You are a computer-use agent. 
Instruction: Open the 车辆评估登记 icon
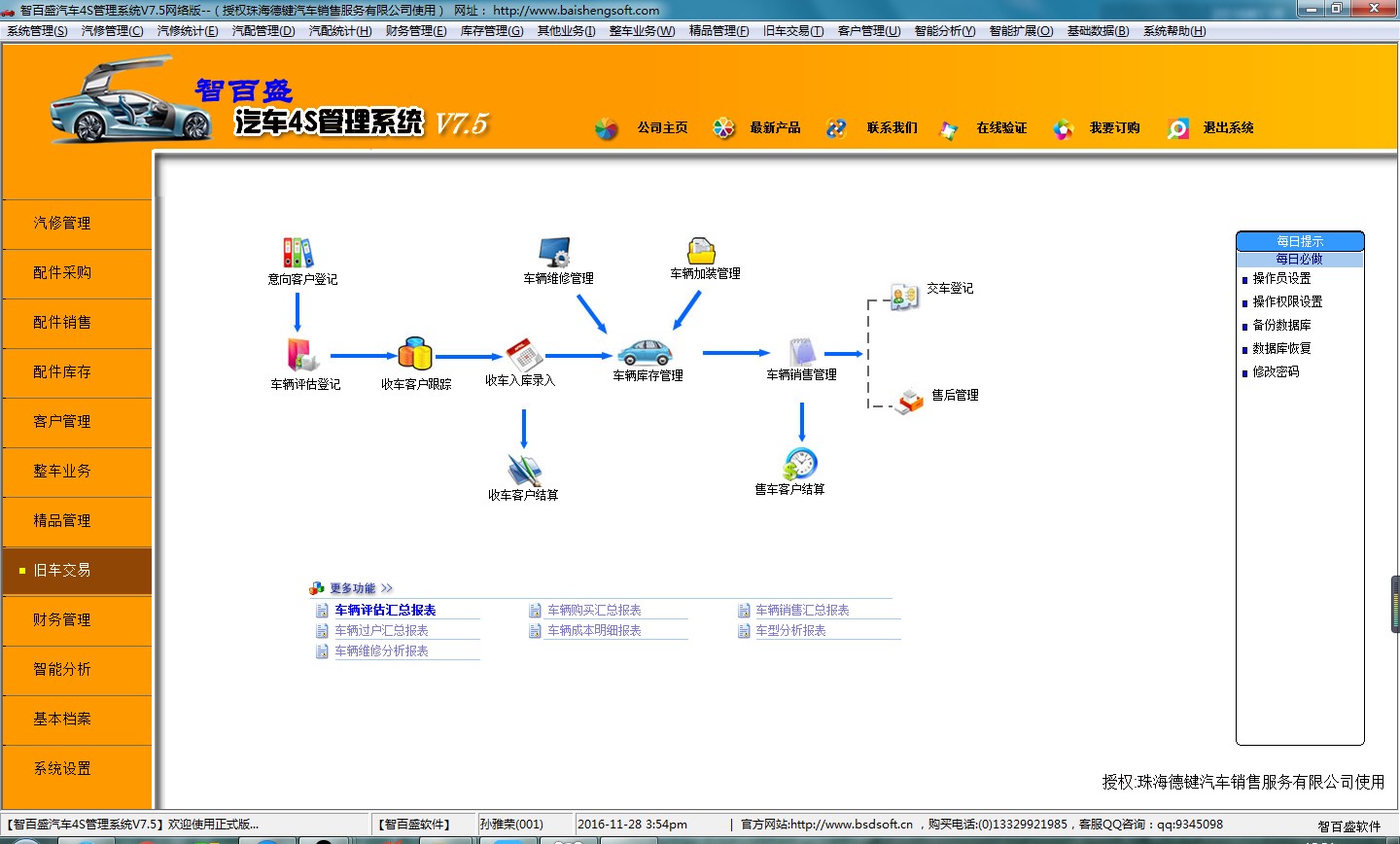[x=302, y=355]
